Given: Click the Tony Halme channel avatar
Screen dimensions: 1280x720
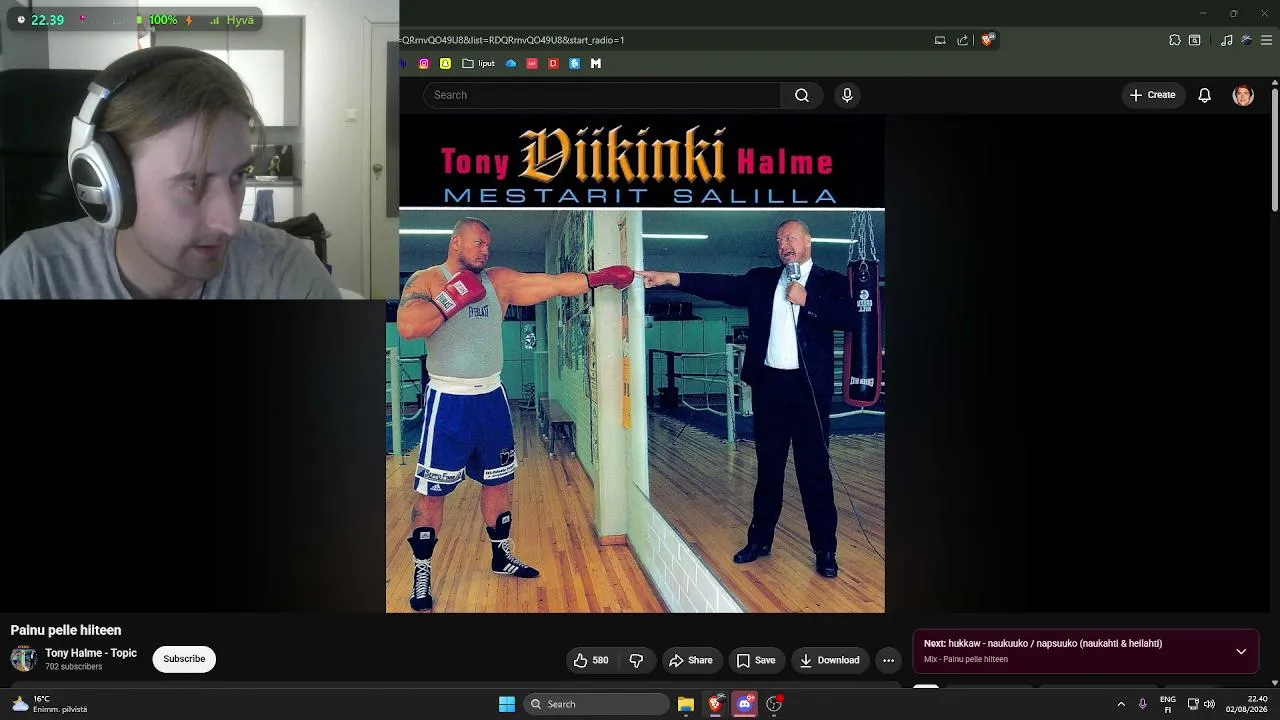Looking at the screenshot, I should tap(24, 658).
